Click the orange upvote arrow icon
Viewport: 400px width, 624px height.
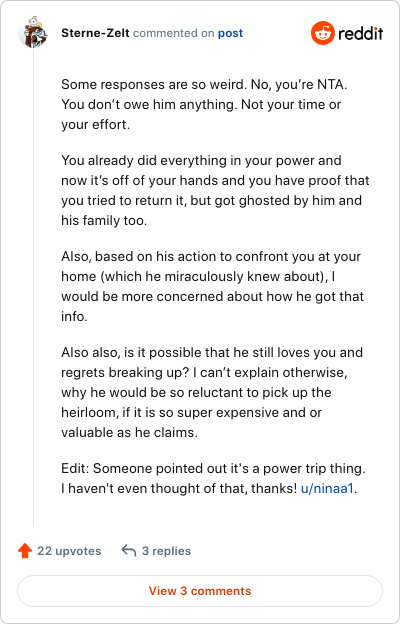click(x=25, y=551)
